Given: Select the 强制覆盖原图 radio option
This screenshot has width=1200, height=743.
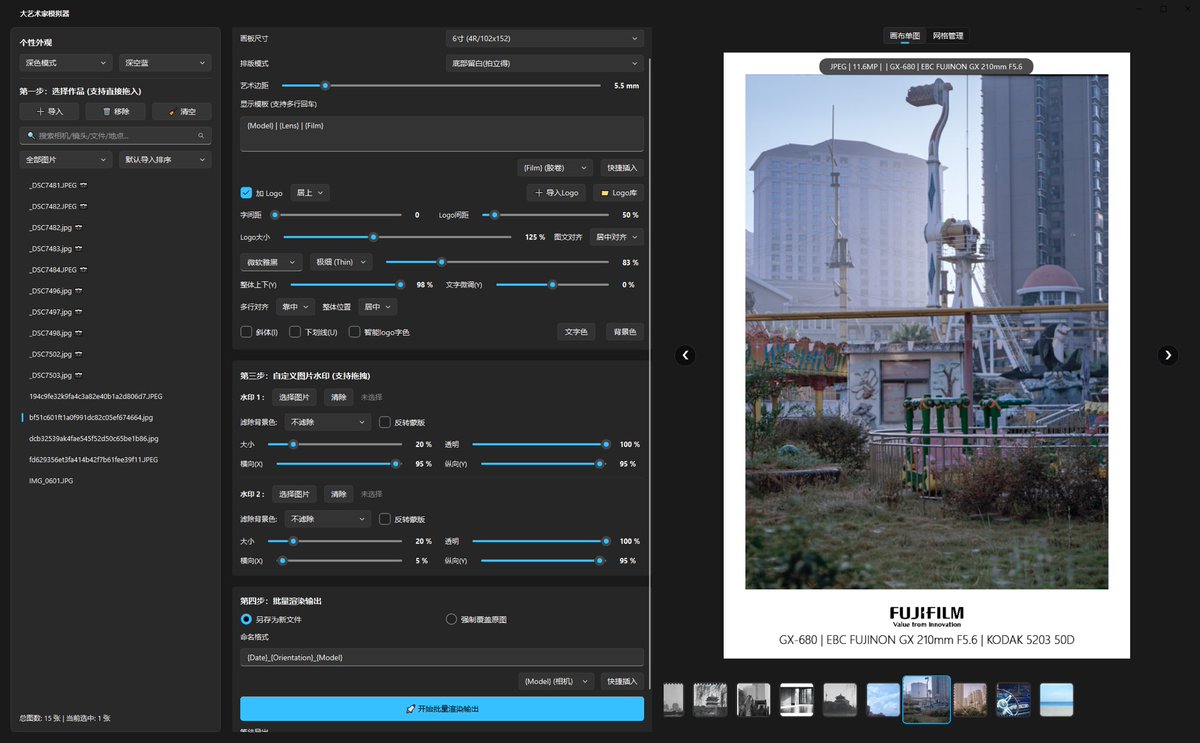Looking at the screenshot, I should [x=451, y=619].
